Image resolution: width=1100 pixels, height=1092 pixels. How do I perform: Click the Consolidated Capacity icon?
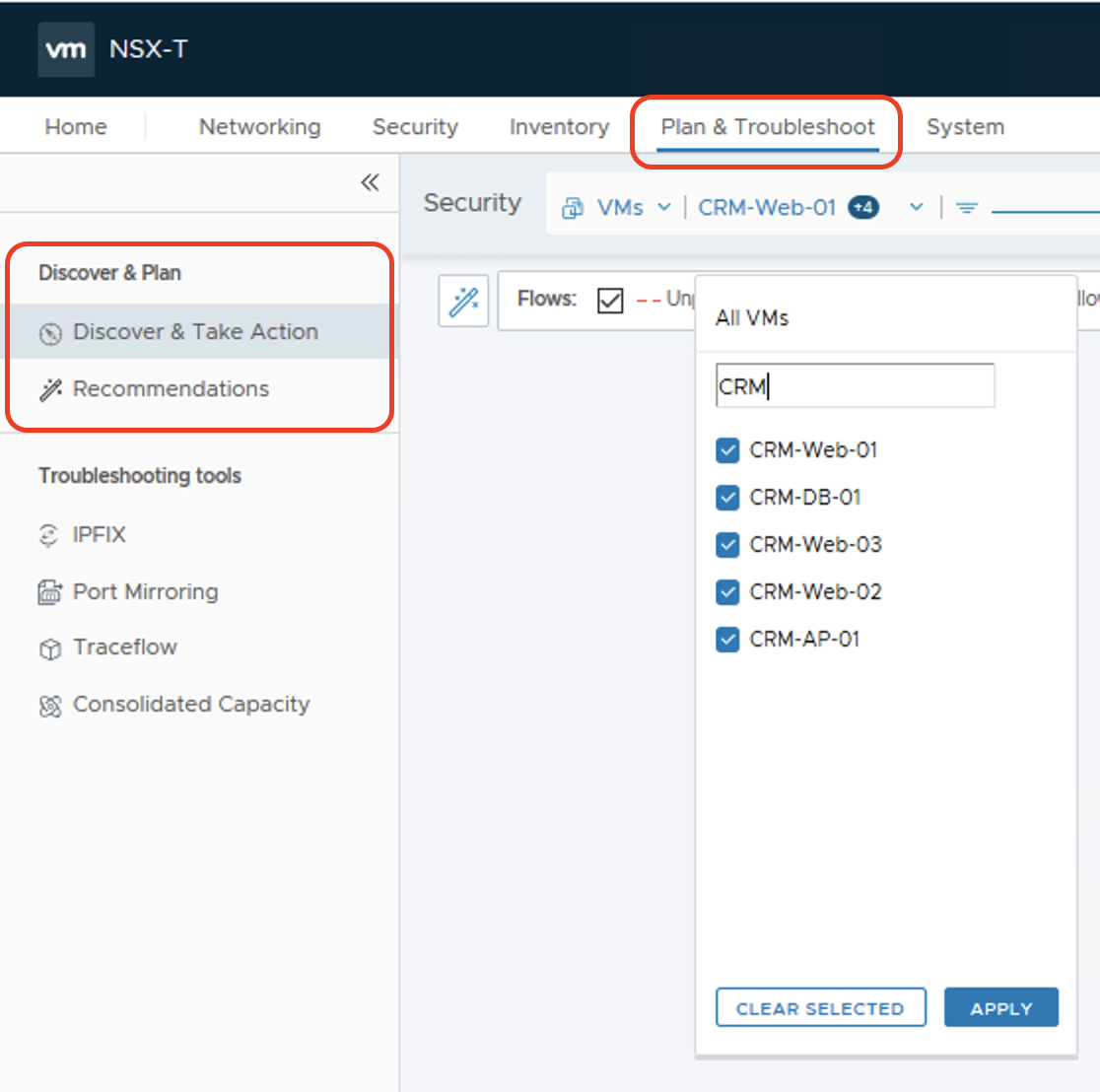coord(50,706)
